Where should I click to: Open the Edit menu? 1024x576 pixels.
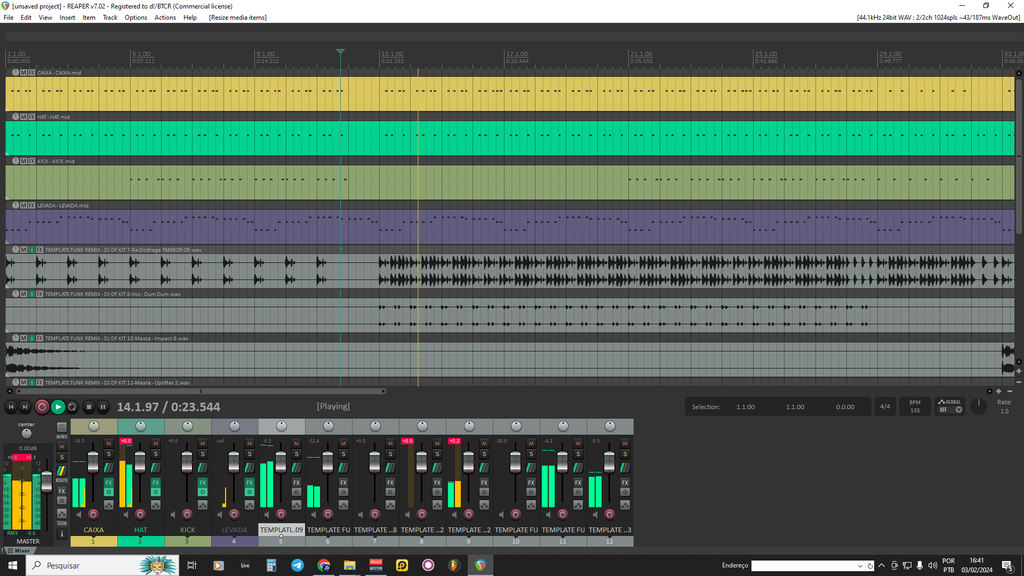click(26, 18)
